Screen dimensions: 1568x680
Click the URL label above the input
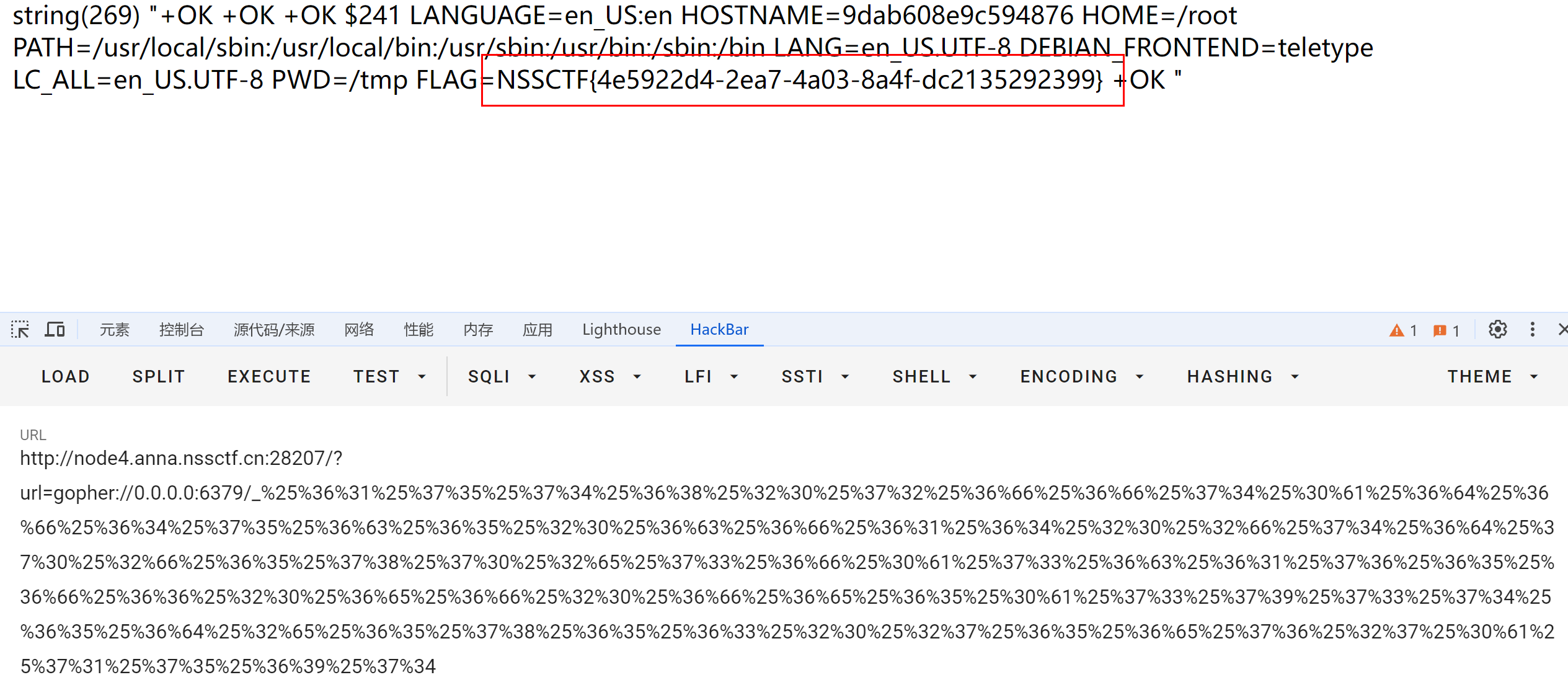(33, 435)
